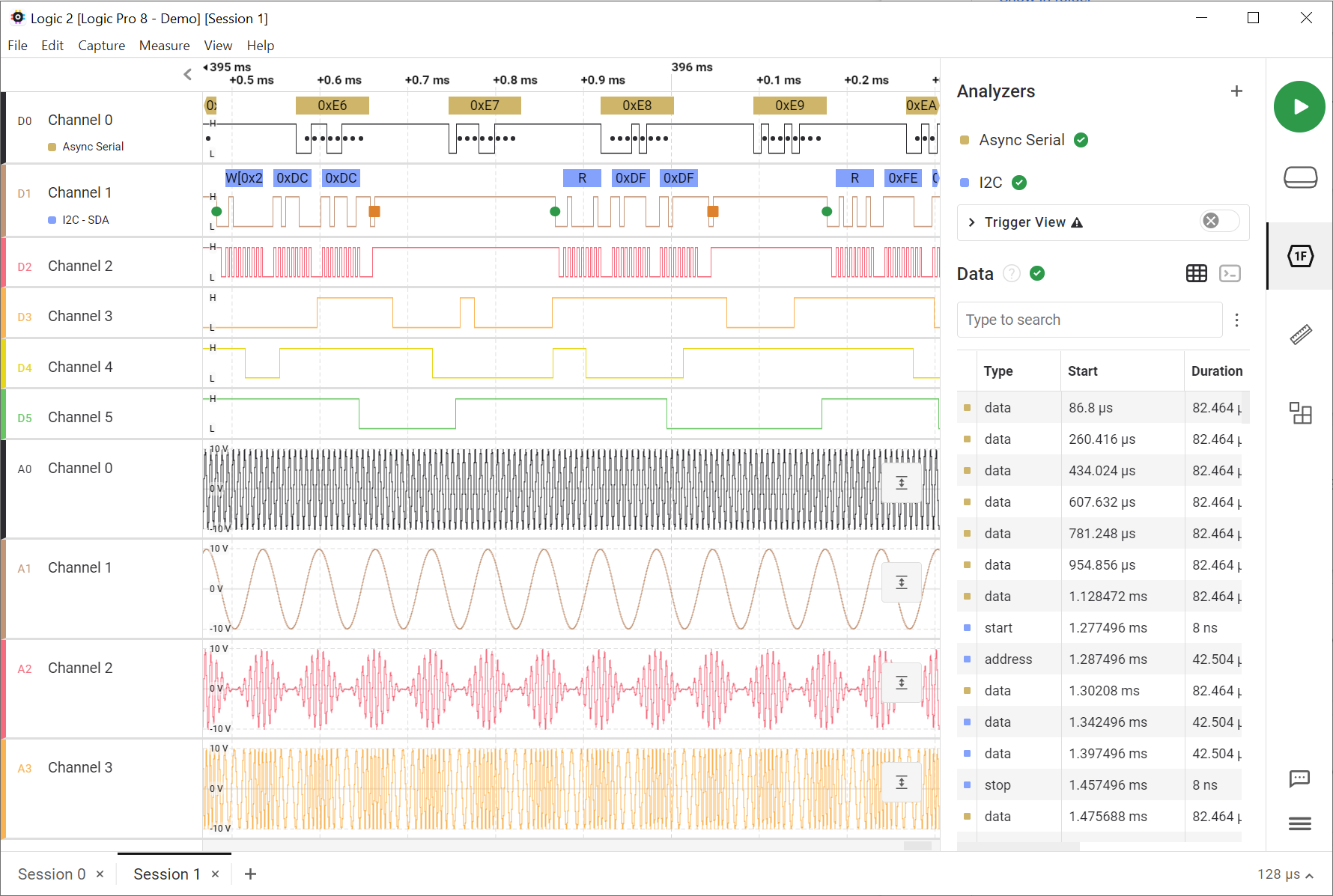This screenshot has height=896, width=1333.
Task: Open the zoom level dropdown showing 128 µs
Action: point(1284,874)
